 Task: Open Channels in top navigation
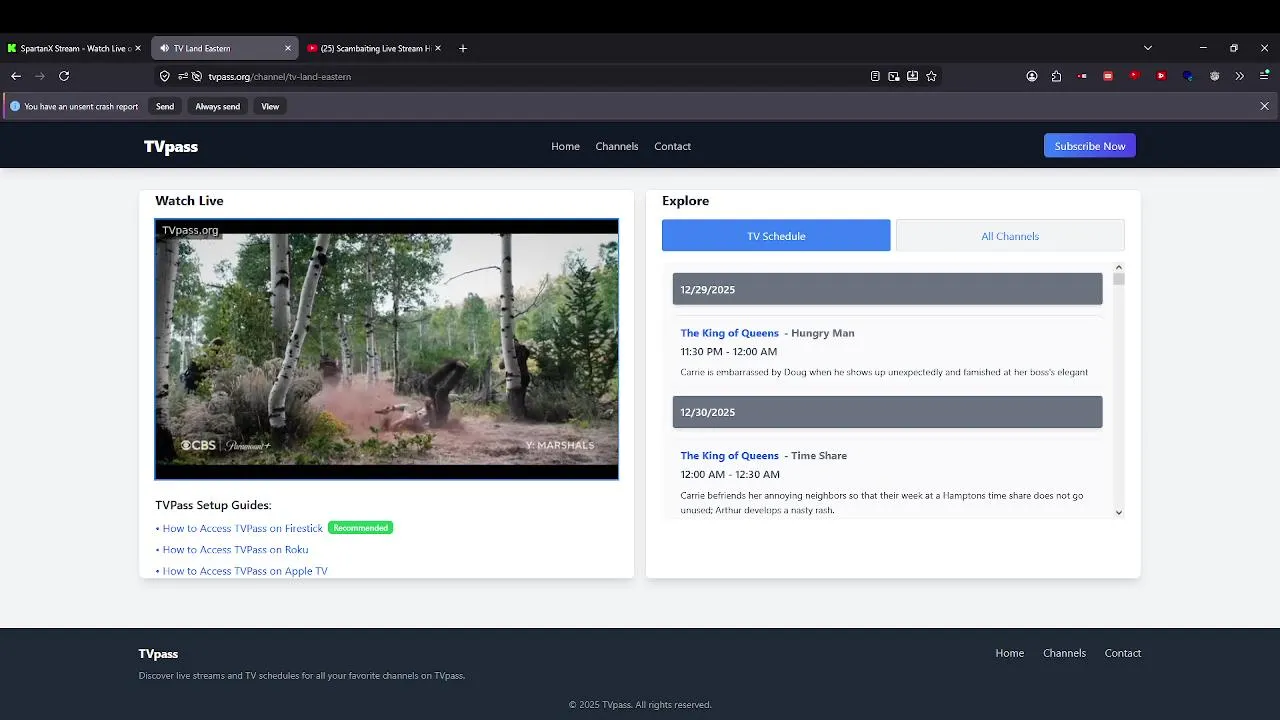click(617, 146)
